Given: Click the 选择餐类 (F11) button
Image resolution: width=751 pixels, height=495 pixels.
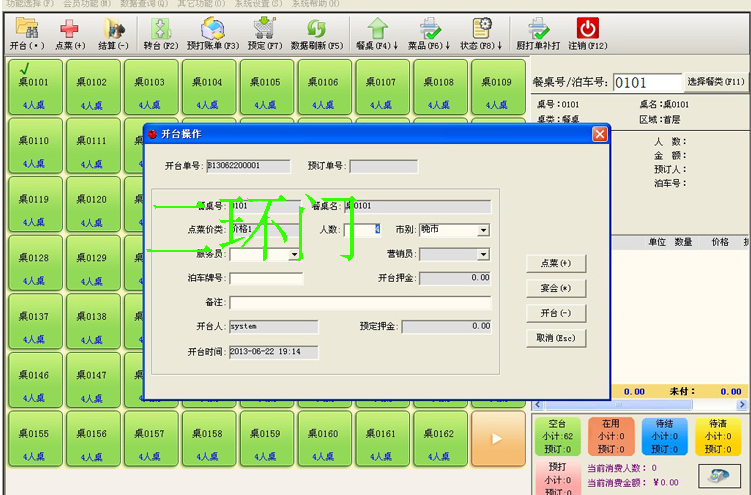Looking at the screenshot, I should [716, 82].
